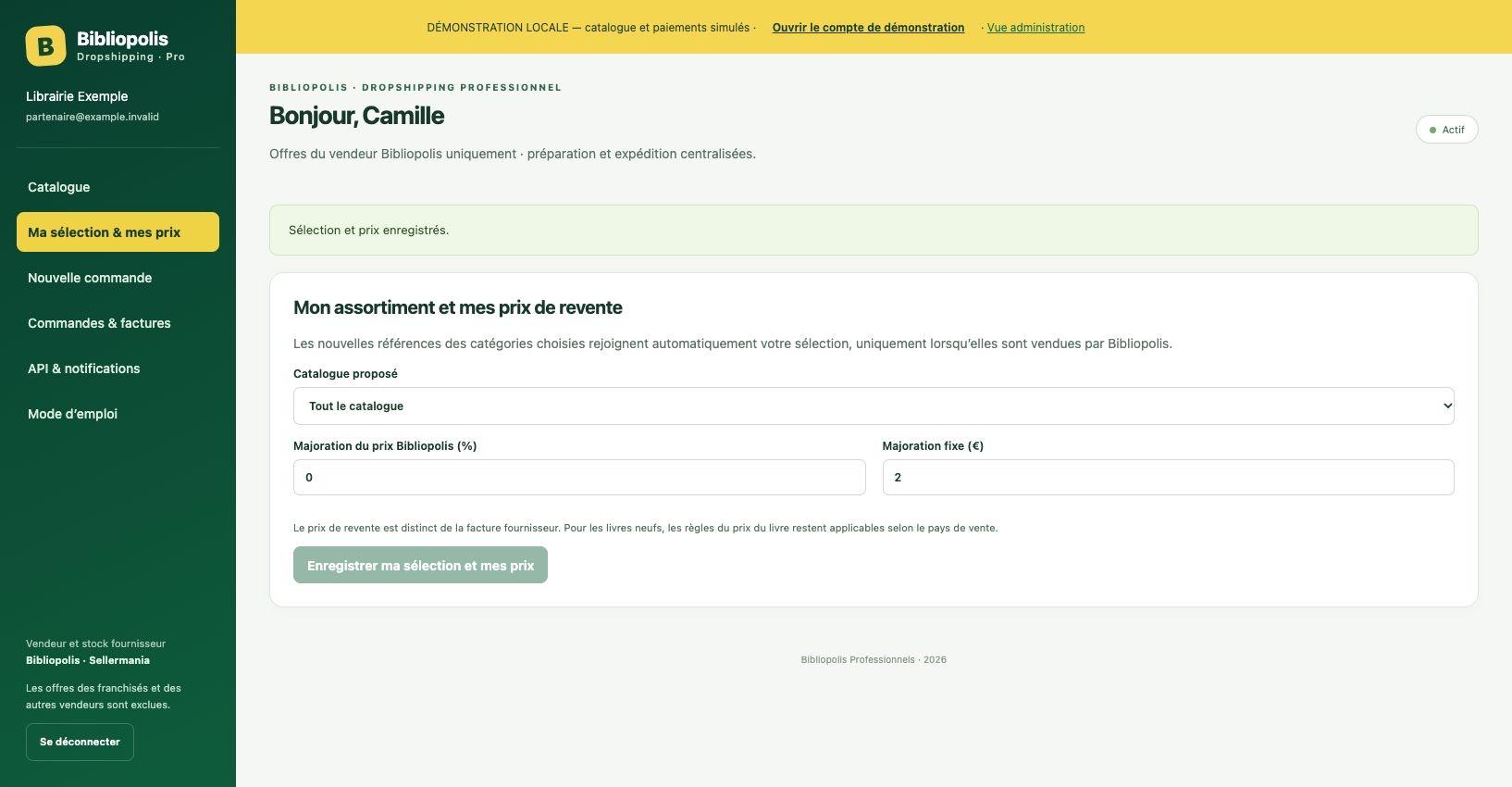Click the Majoration fixe (€) label
The height and width of the screenshot is (787, 1512).
point(933,446)
